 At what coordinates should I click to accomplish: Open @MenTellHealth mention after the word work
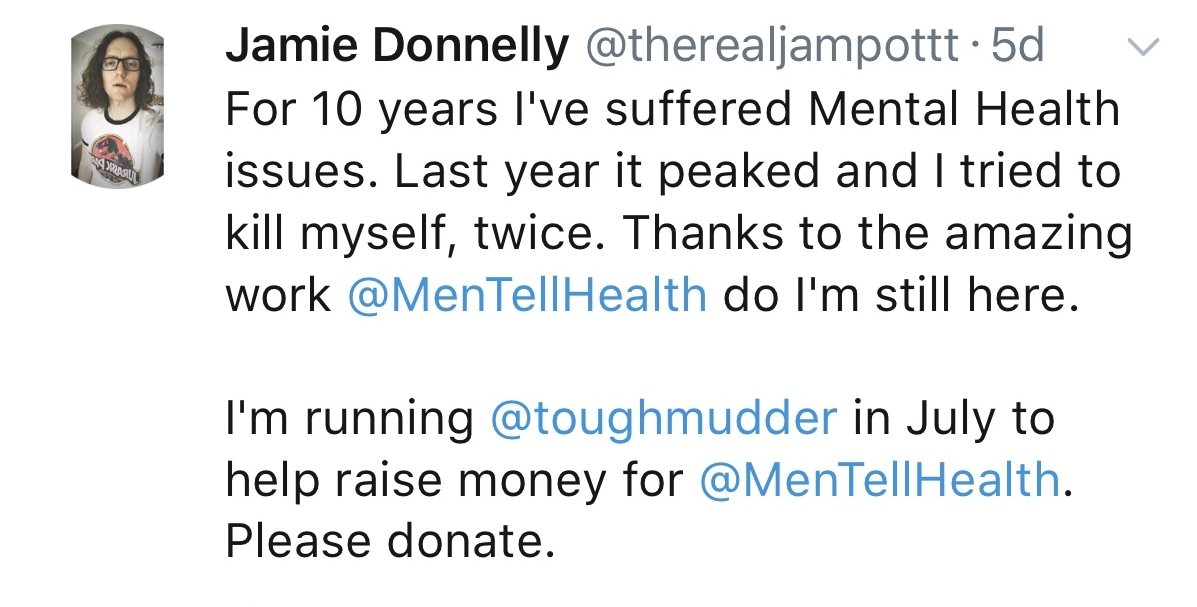click(x=528, y=295)
